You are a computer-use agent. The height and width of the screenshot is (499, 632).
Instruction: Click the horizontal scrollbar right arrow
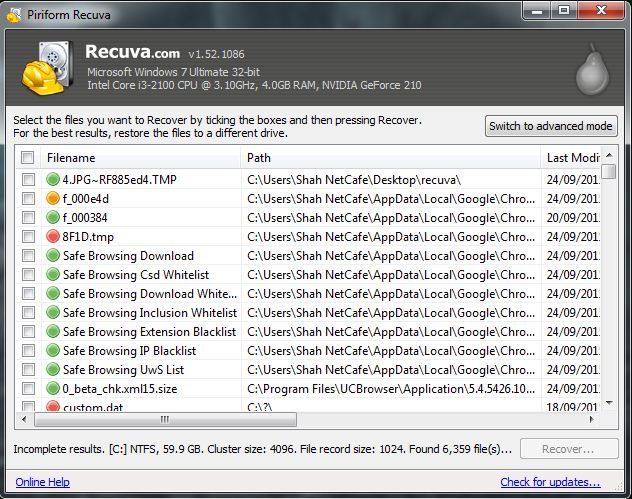591,419
